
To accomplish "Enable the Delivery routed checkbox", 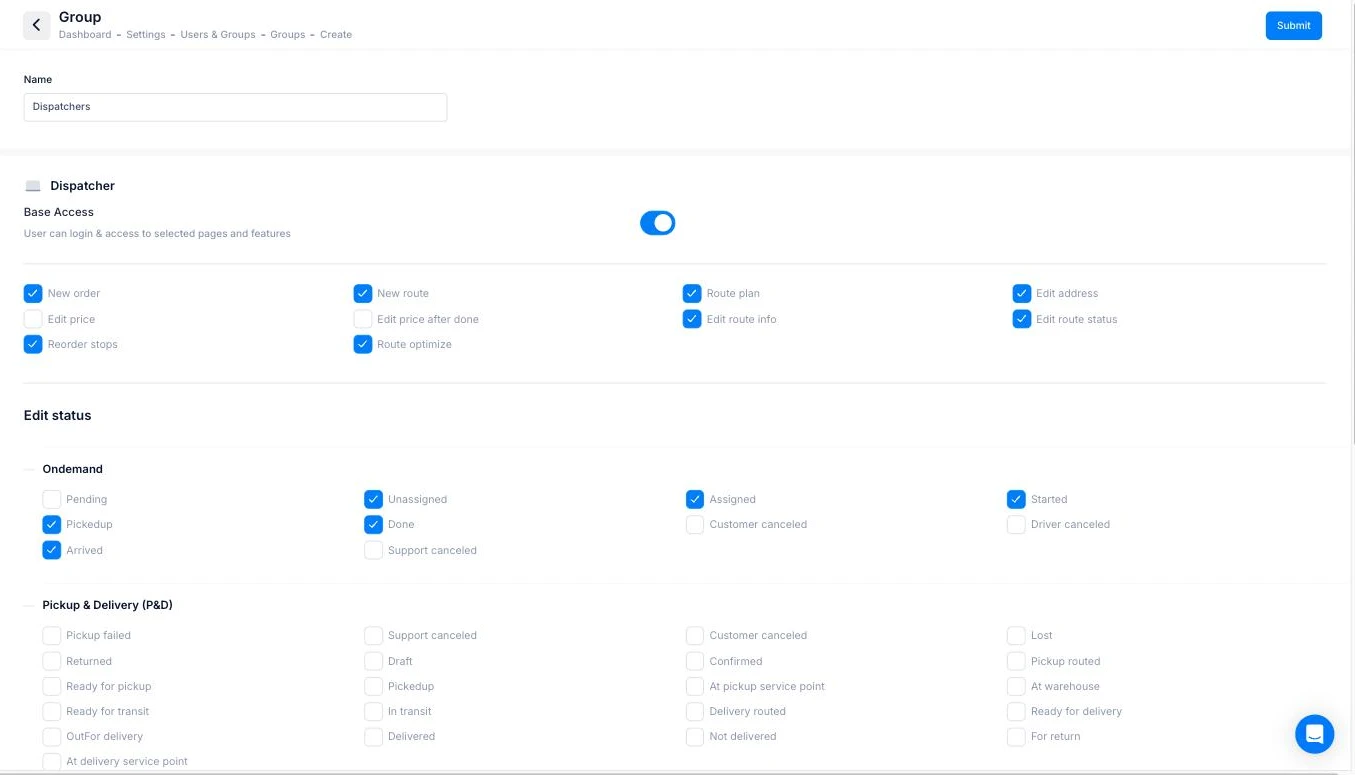I will tap(695, 711).
